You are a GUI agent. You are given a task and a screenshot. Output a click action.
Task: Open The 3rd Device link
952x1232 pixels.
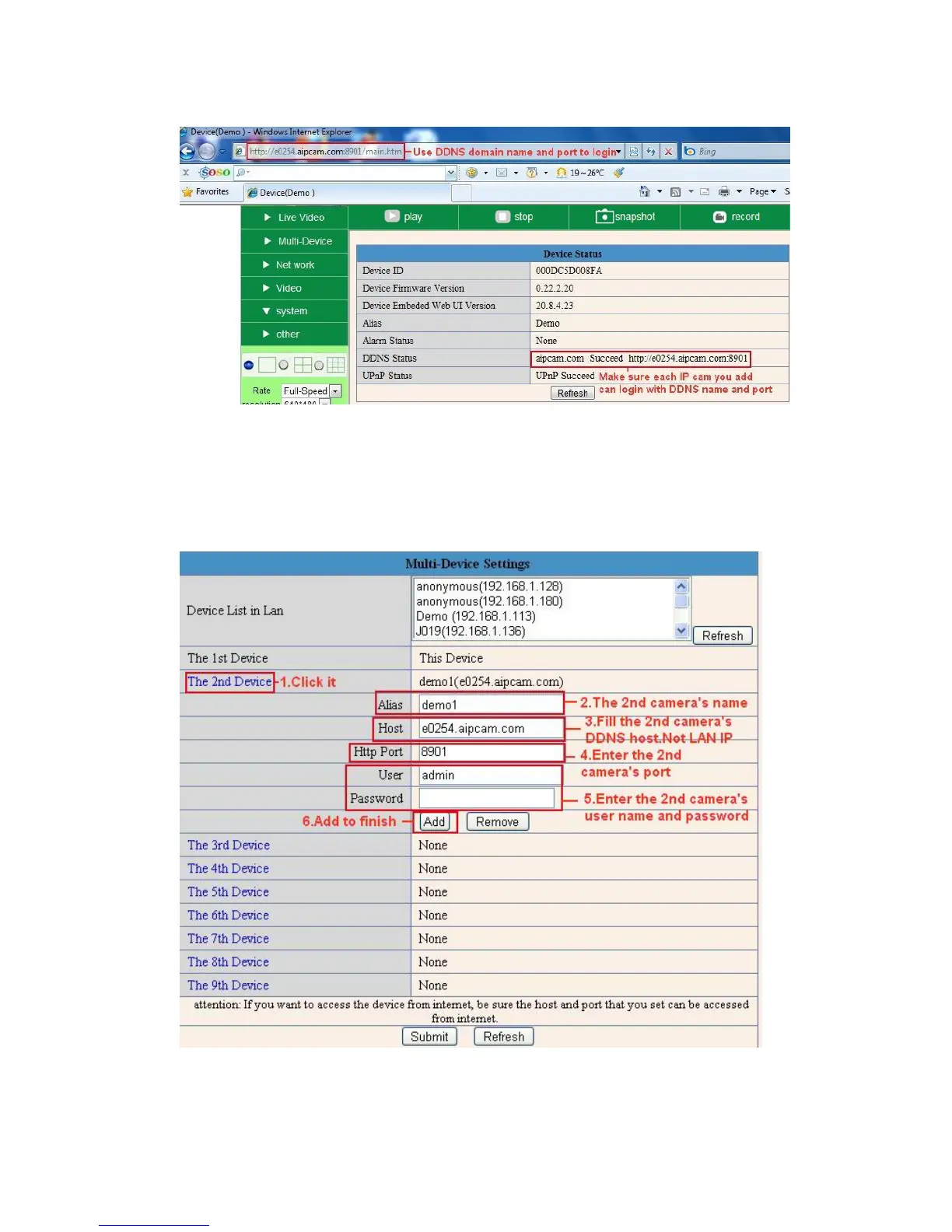(229, 845)
